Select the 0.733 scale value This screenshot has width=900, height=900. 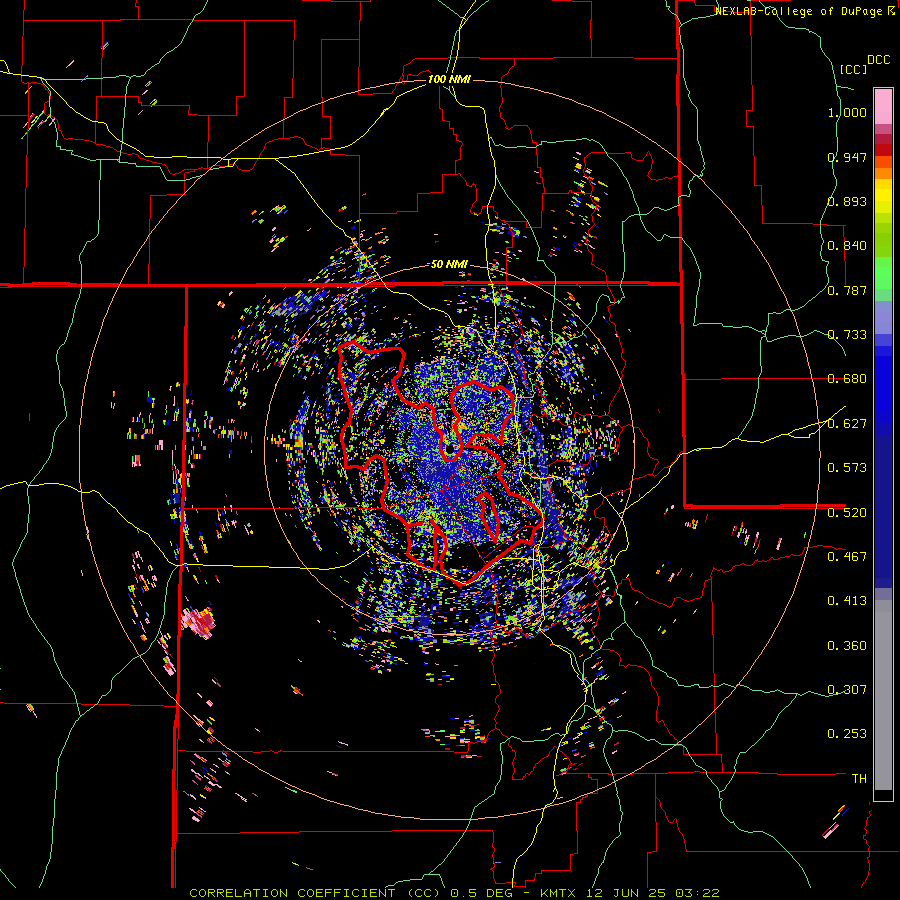click(x=847, y=335)
